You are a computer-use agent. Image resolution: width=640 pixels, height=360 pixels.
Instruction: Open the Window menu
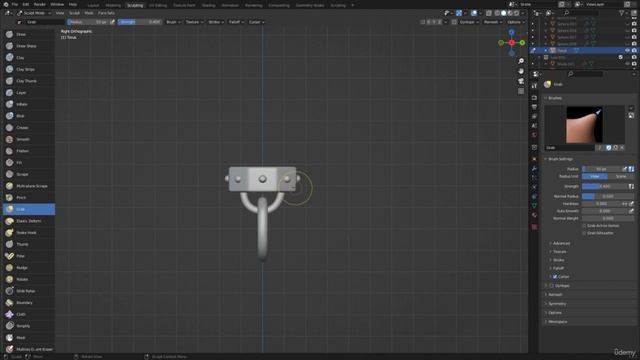pos(57,4)
